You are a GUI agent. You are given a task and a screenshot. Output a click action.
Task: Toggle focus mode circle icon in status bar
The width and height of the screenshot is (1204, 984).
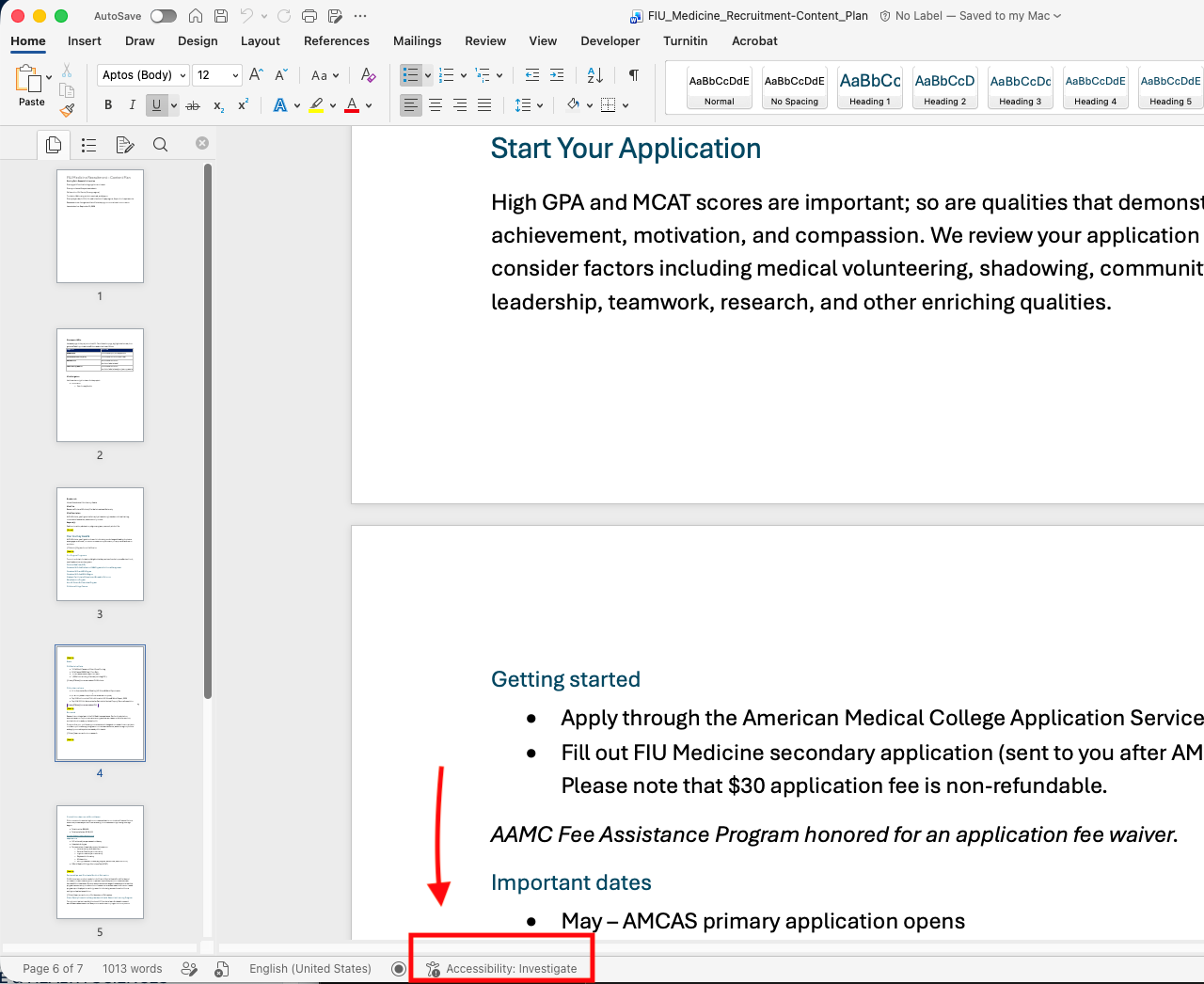coord(399,969)
